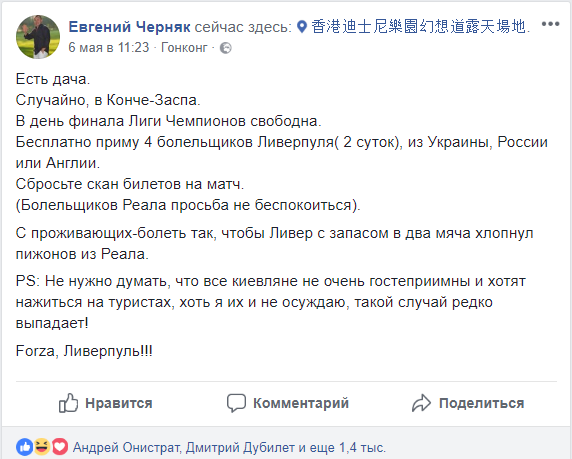Open the Гонконг location link
The height and width of the screenshot is (459, 572).
184,47
